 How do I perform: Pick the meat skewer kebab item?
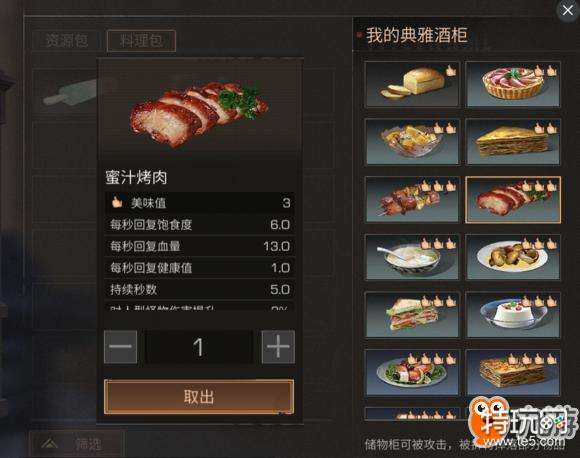tap(412, 200)
